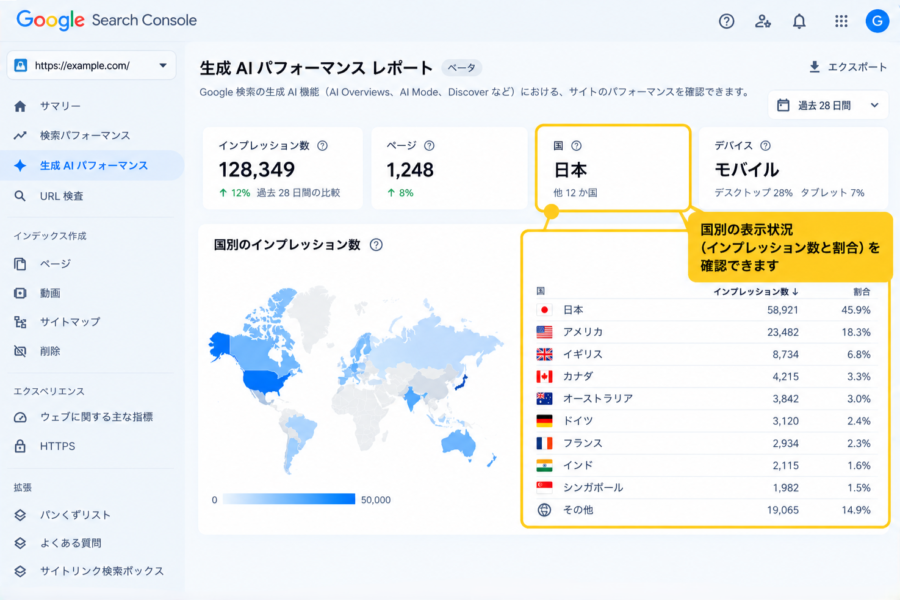This screenshot has width=900, height=600.
Task: Click the Singapore flag icon in table
Action: [x=544, y=487]
